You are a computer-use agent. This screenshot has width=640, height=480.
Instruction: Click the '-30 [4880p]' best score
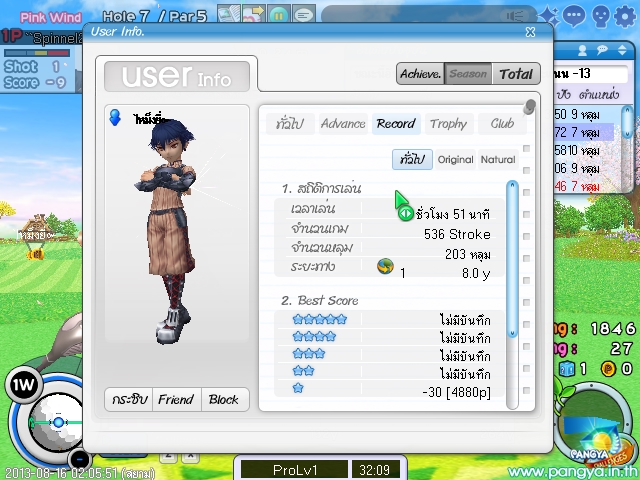point(456,392)
